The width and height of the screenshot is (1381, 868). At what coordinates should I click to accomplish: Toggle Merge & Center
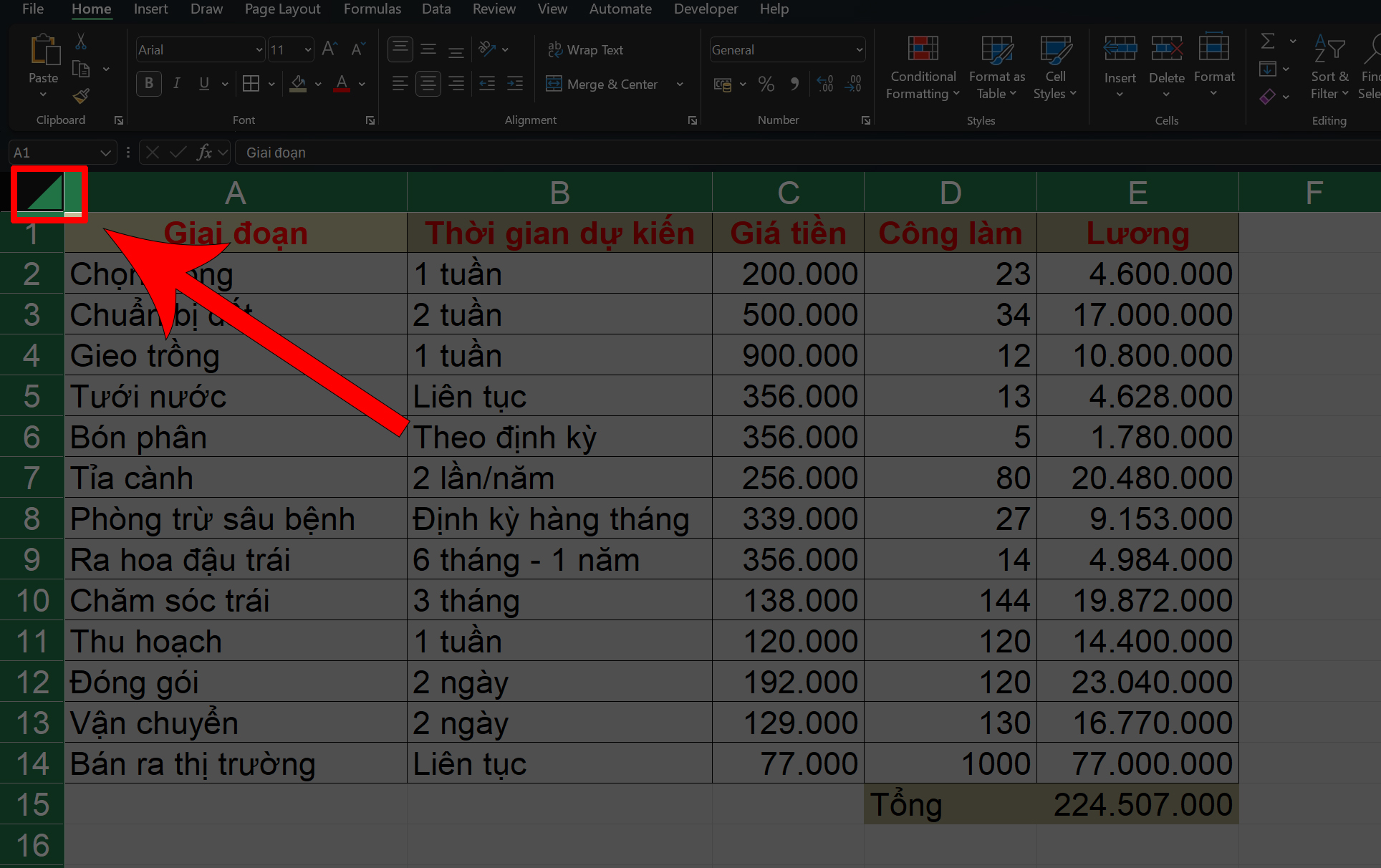pos(602,84)
